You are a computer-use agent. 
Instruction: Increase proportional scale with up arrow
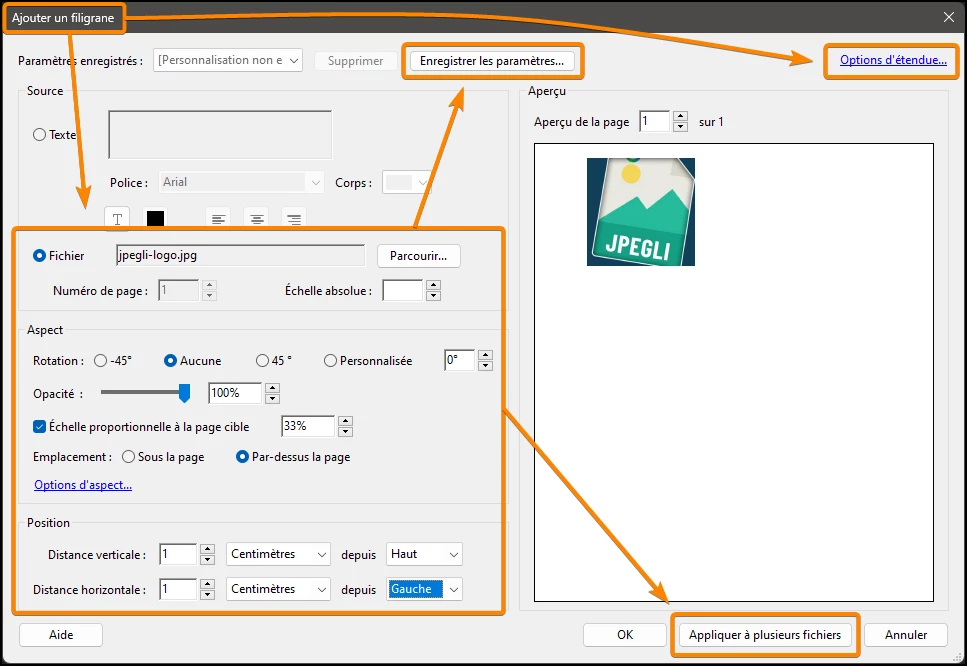pos(345,421)
